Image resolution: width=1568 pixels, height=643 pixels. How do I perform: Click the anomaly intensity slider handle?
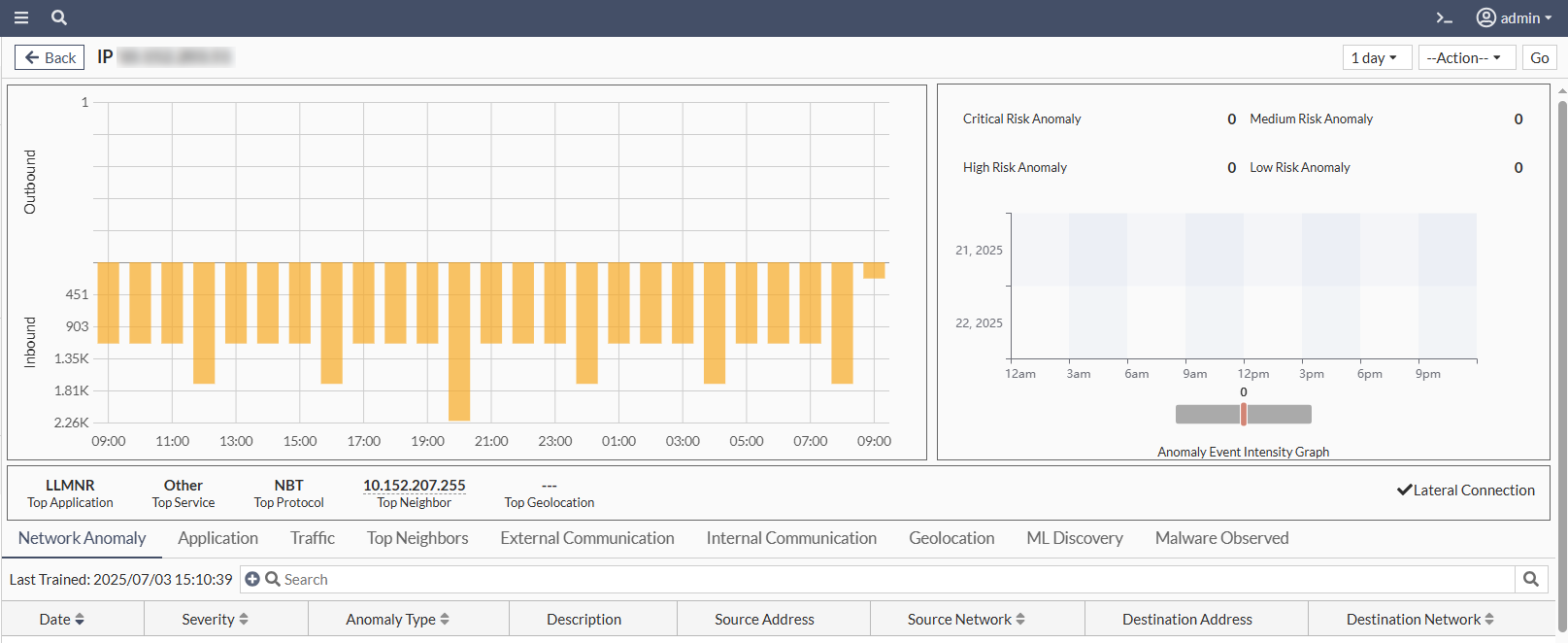click(x=1243, y=415)
